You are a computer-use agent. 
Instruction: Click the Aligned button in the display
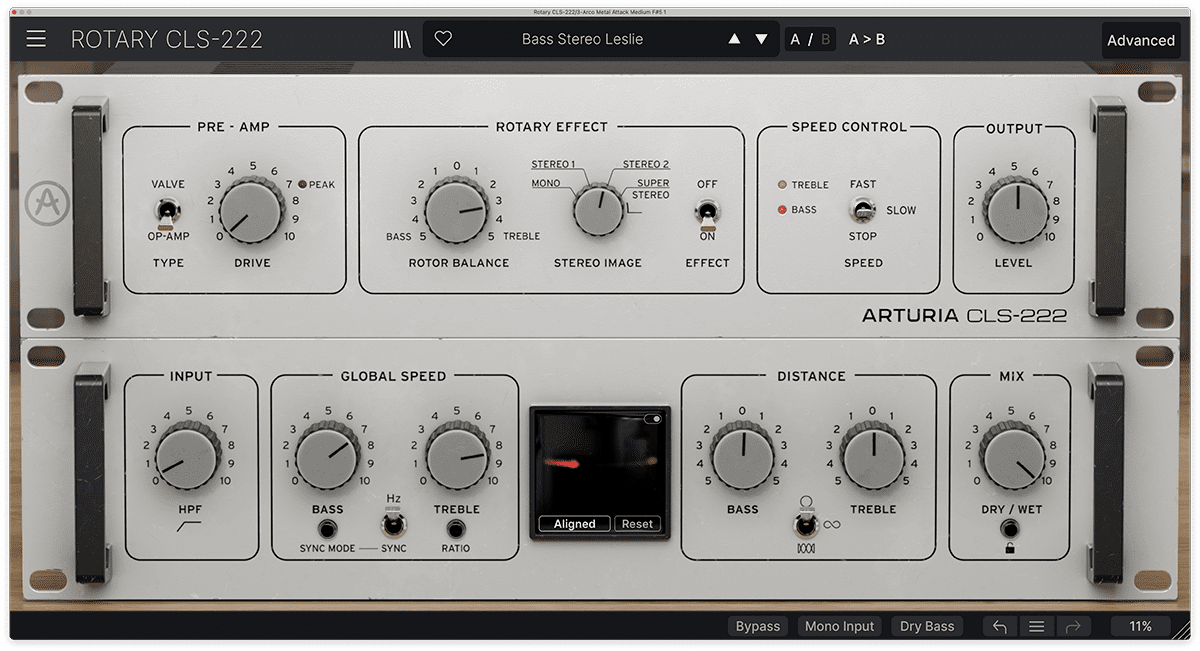pyautogui.click(x=575, y=524)
